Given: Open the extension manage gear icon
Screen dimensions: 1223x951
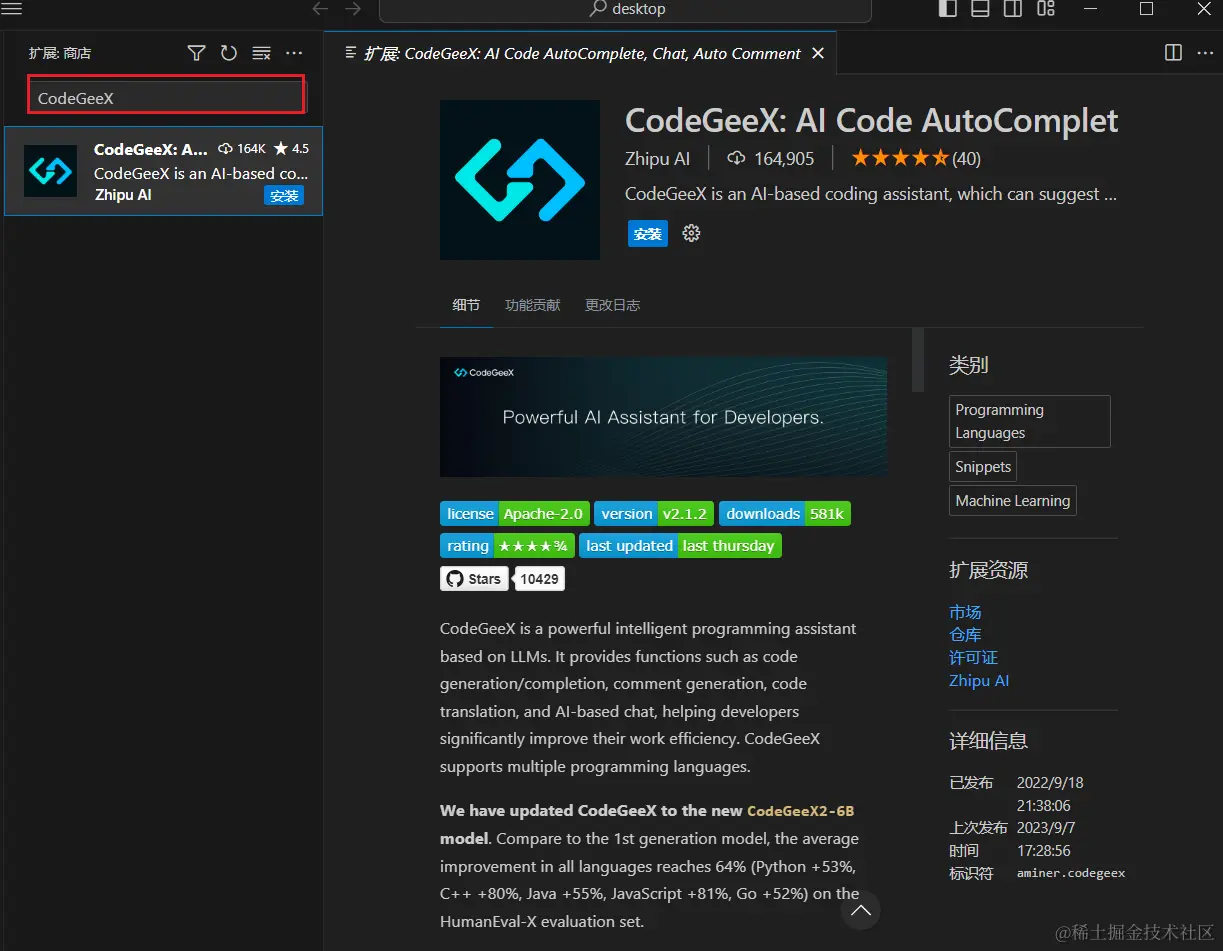Looking at the screenshot, I should (x=691, y=233).
